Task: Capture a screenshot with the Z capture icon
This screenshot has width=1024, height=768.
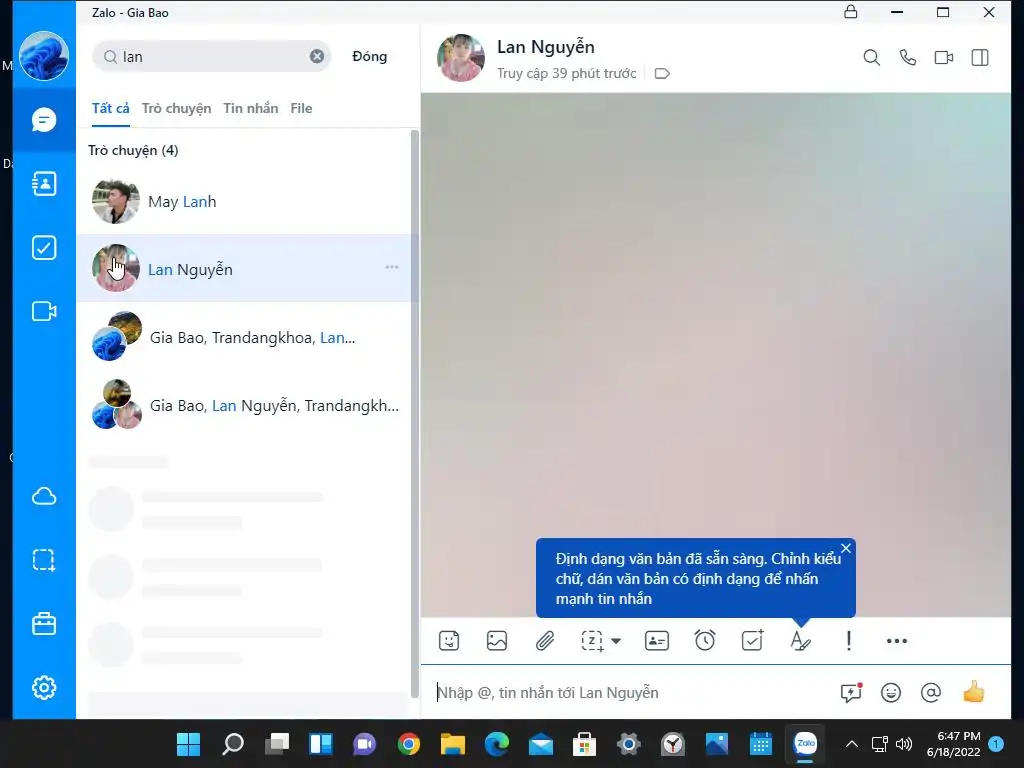Action: tap(592, 641)
